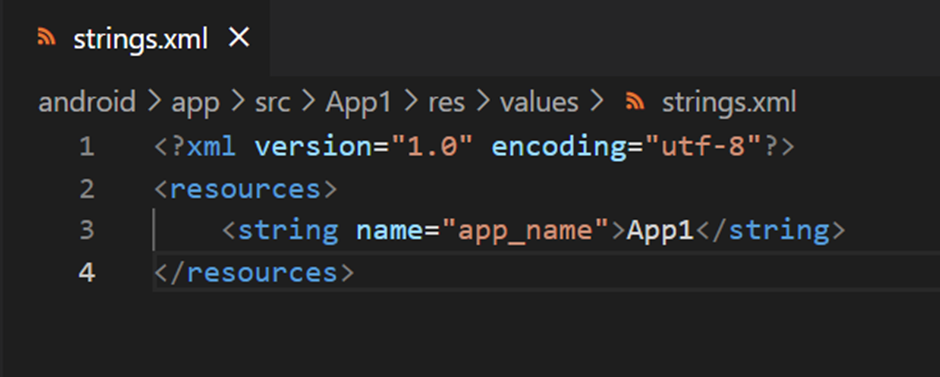Click the opening resources tag

pos(246,189)
